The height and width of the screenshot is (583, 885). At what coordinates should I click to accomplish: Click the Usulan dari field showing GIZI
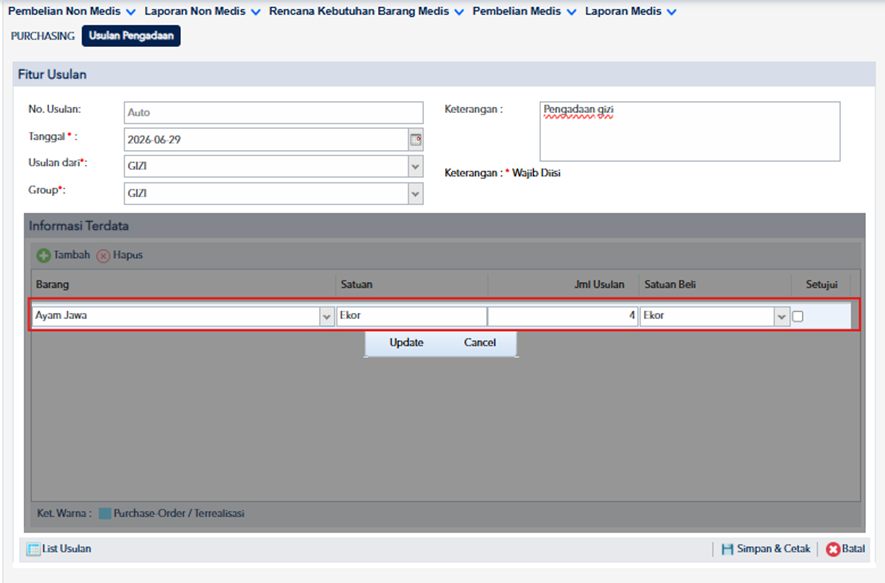pos(266,166)
